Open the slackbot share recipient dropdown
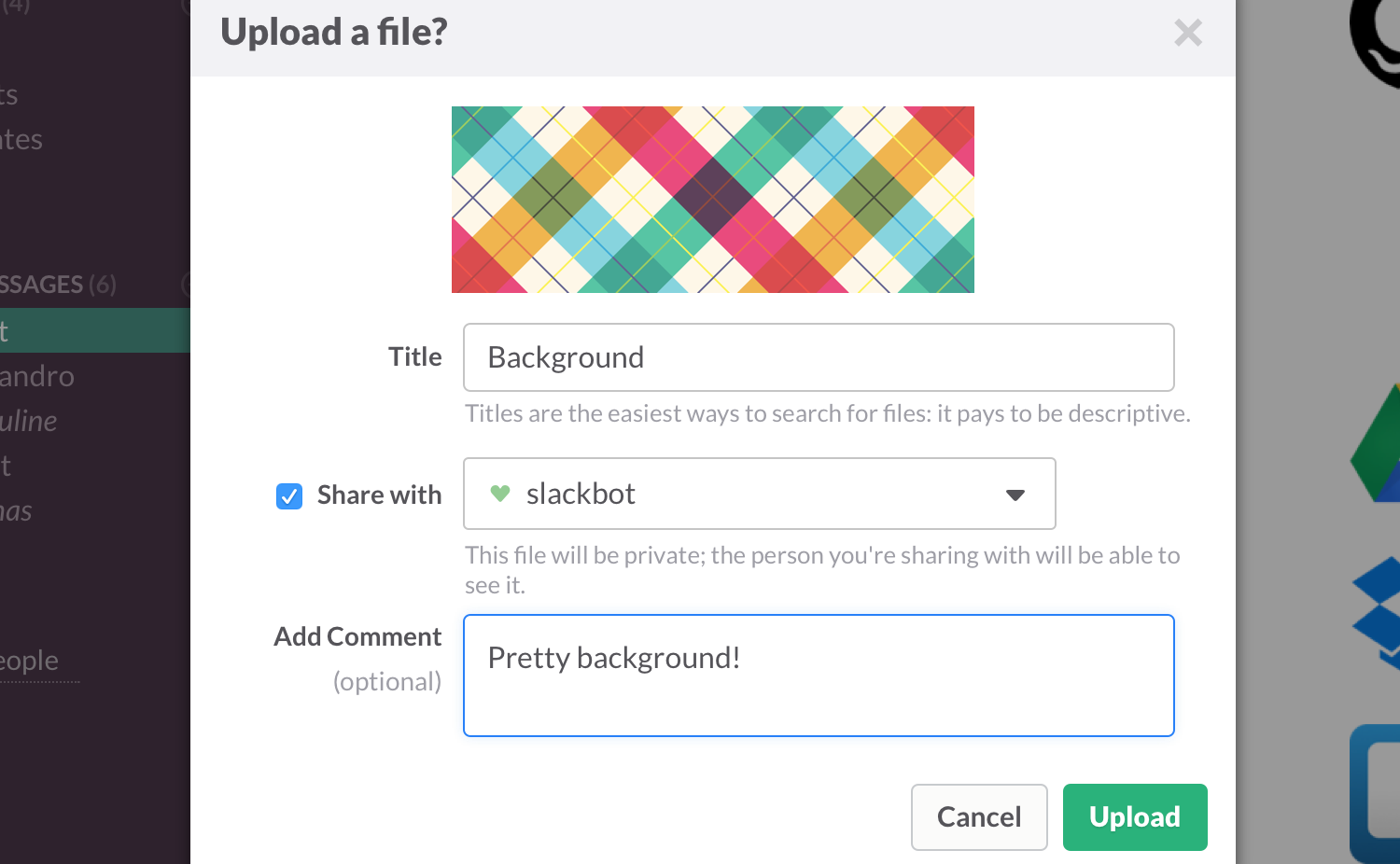 pyautogui.click(x=758, y=494)
